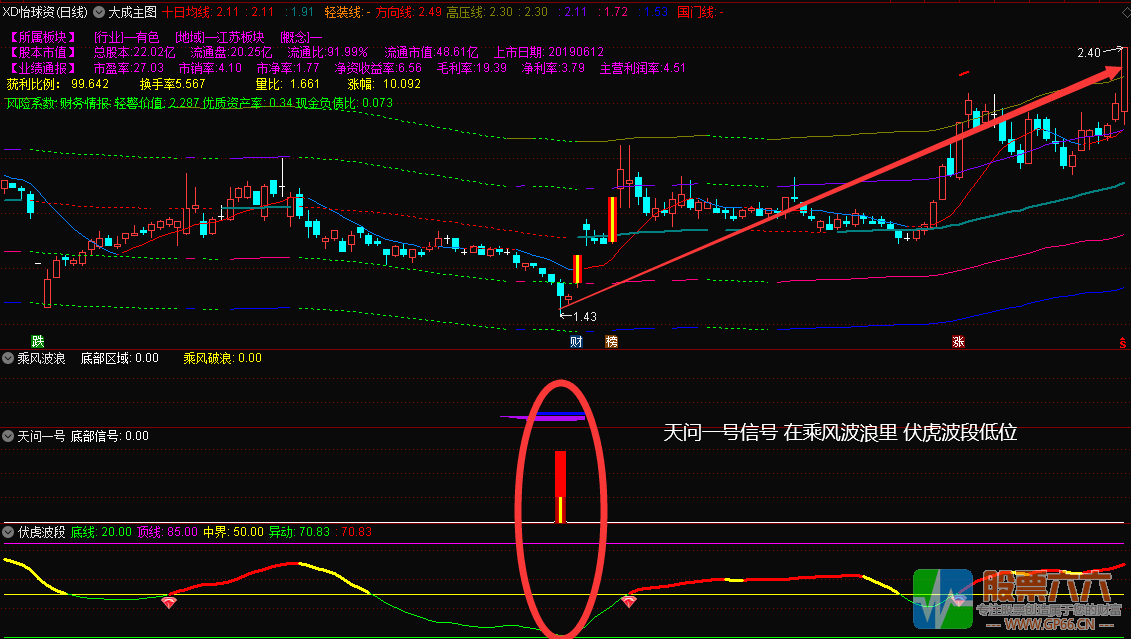Click the green 跌 marker icon
The width and height of the screenshot is (1131, 639).
(x=38, y=342)
